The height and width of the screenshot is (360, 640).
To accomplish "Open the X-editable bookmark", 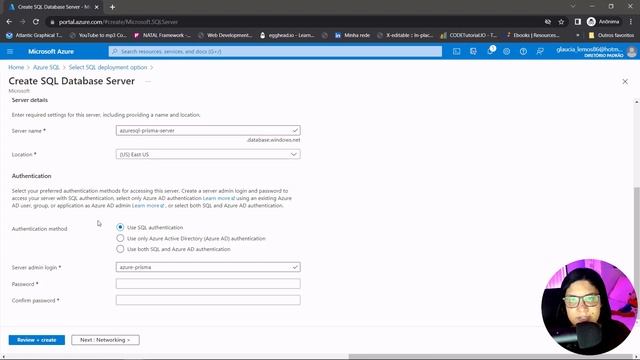I will click(405, 36).
